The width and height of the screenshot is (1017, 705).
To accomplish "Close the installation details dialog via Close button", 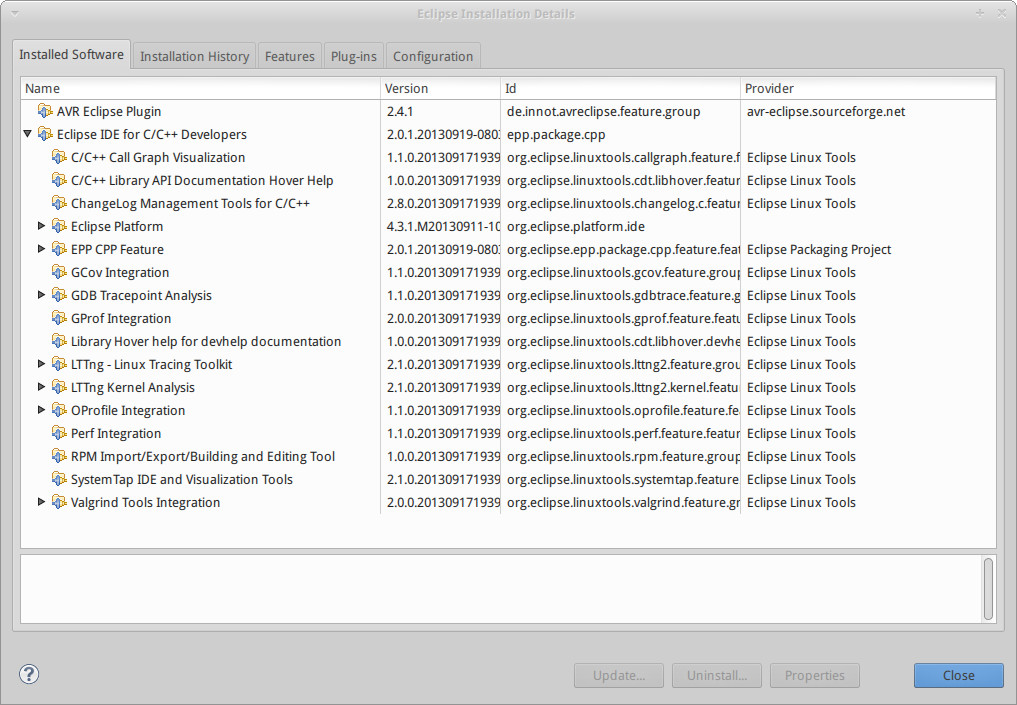I will (959, 675).
